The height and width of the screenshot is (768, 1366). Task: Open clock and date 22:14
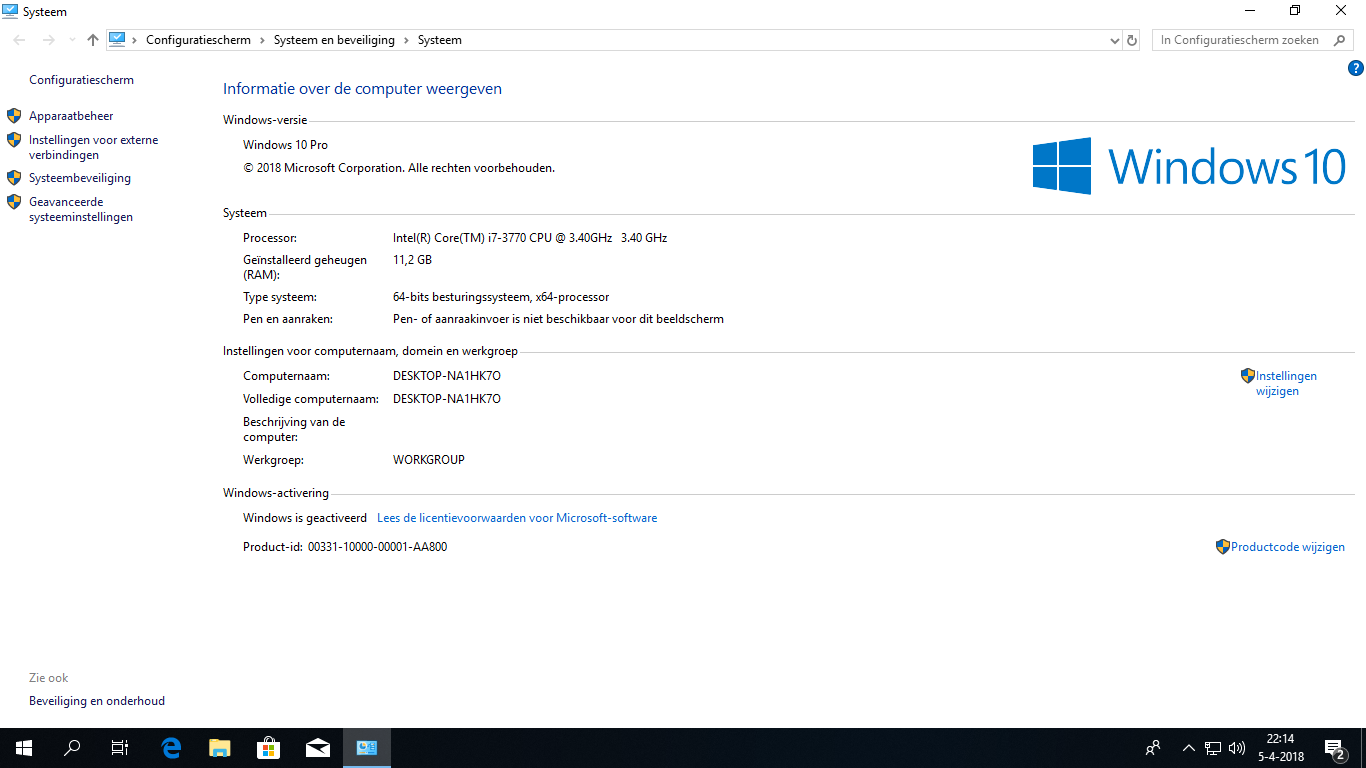coord(1280,748)
